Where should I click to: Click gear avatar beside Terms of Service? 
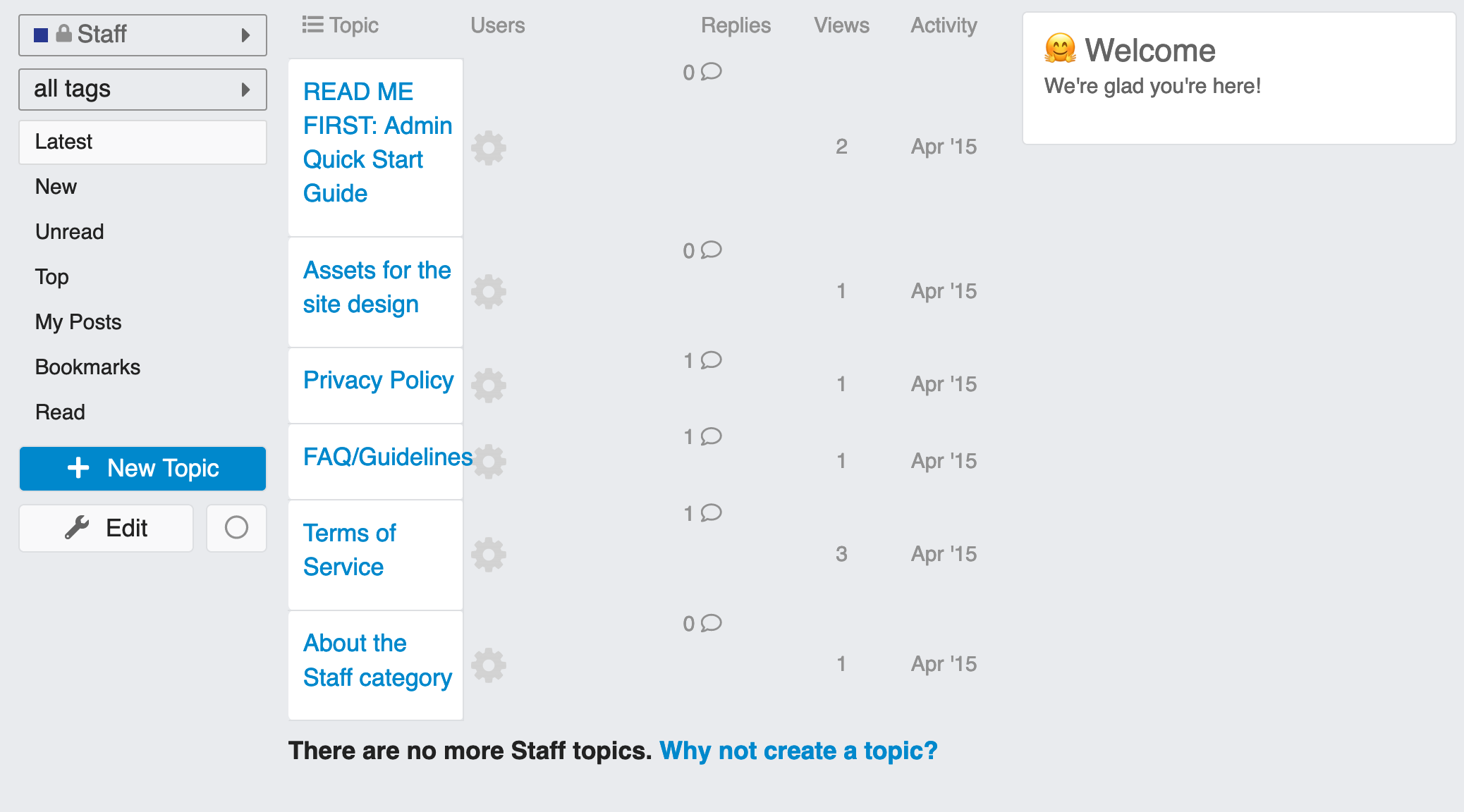click(x=489, y=555)
